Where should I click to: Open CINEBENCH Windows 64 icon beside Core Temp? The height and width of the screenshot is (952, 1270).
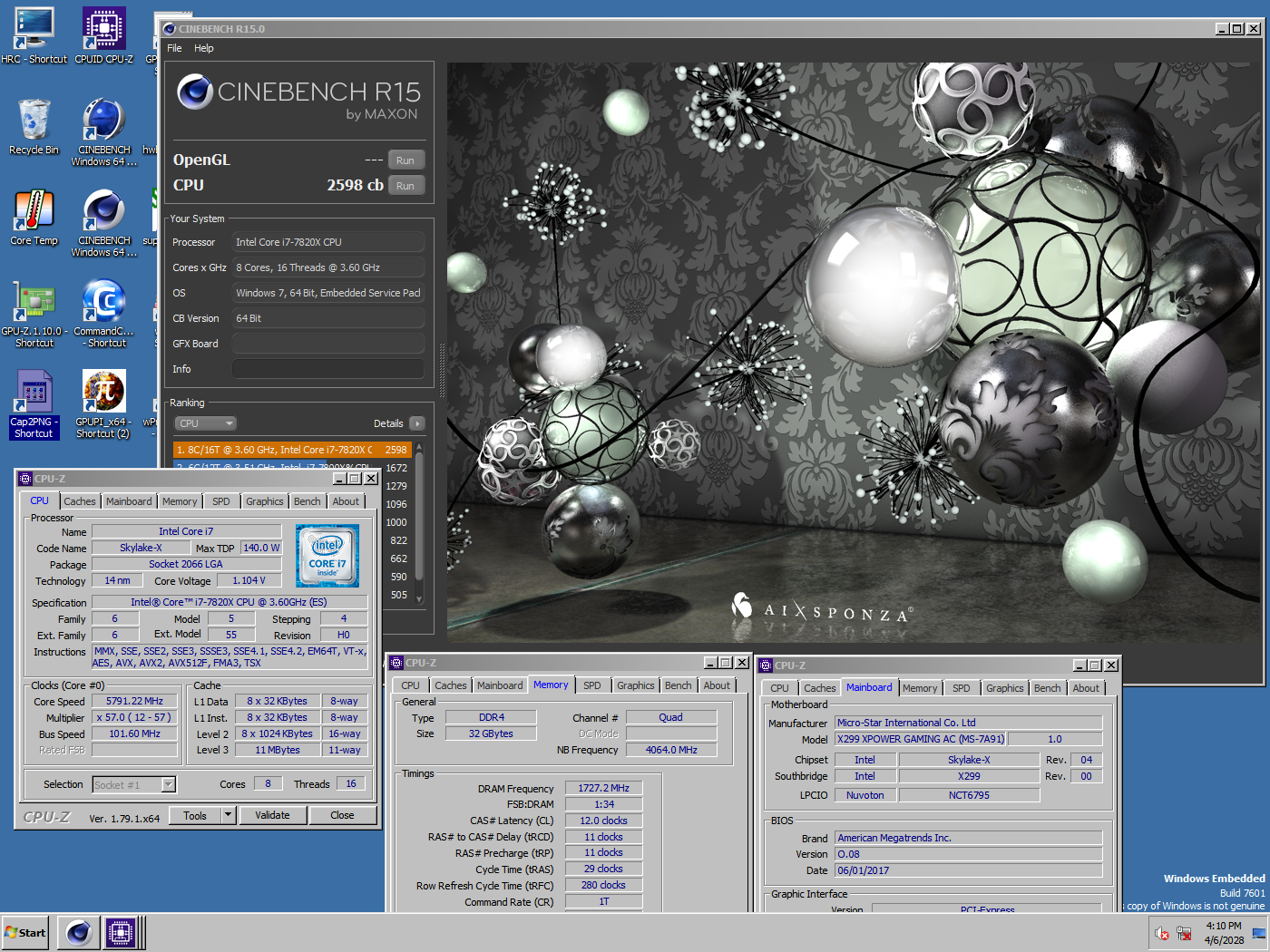(x=103, y=223)
